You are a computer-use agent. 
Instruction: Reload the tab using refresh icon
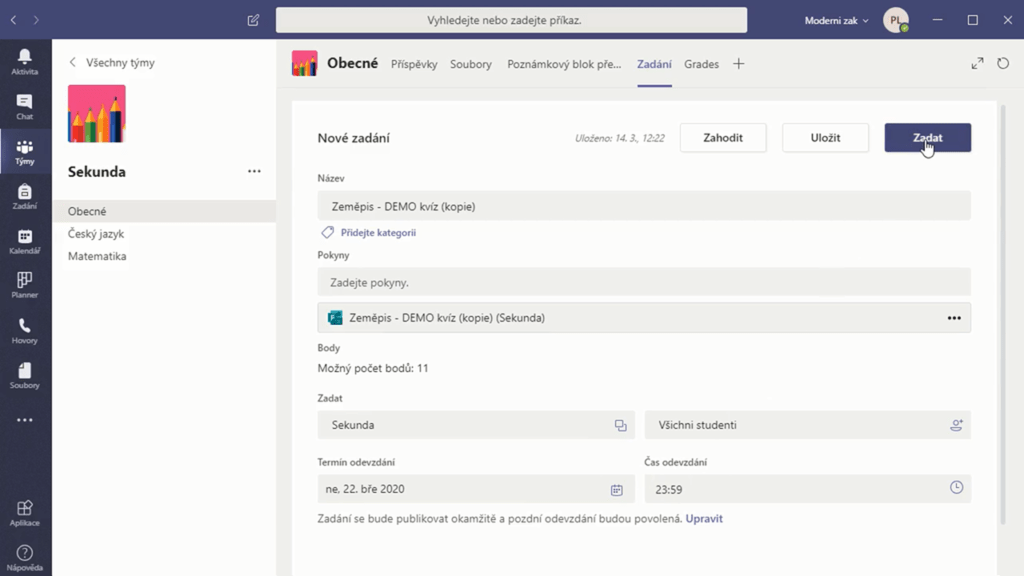[x=1004, y=64]
